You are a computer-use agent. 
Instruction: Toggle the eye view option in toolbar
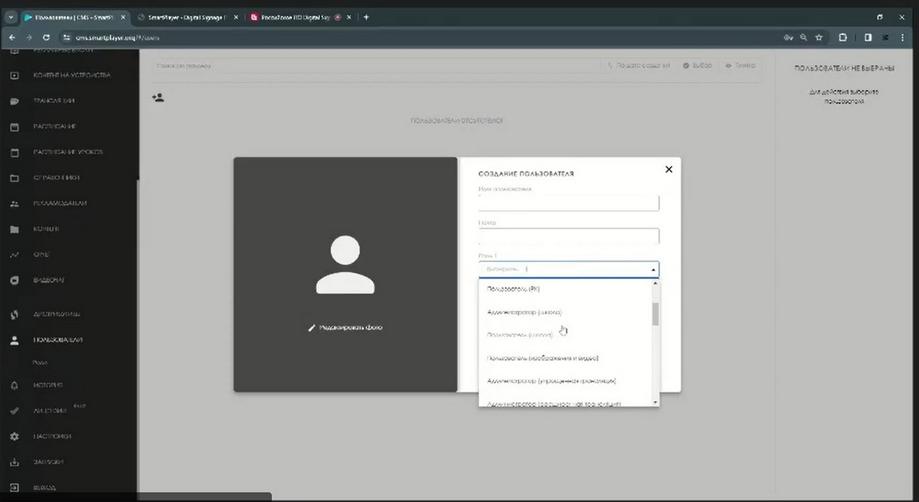click(x=741, y=66)
